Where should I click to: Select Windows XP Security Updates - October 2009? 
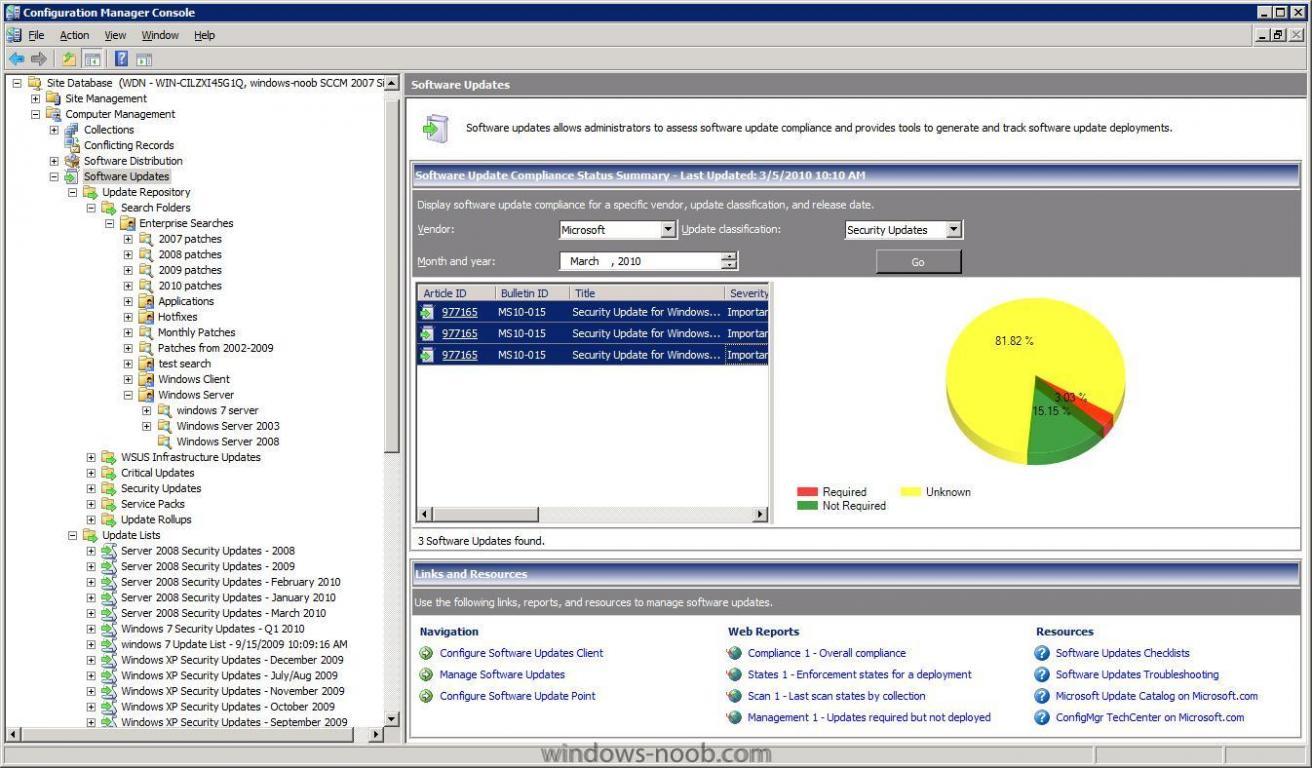[228, 707]
